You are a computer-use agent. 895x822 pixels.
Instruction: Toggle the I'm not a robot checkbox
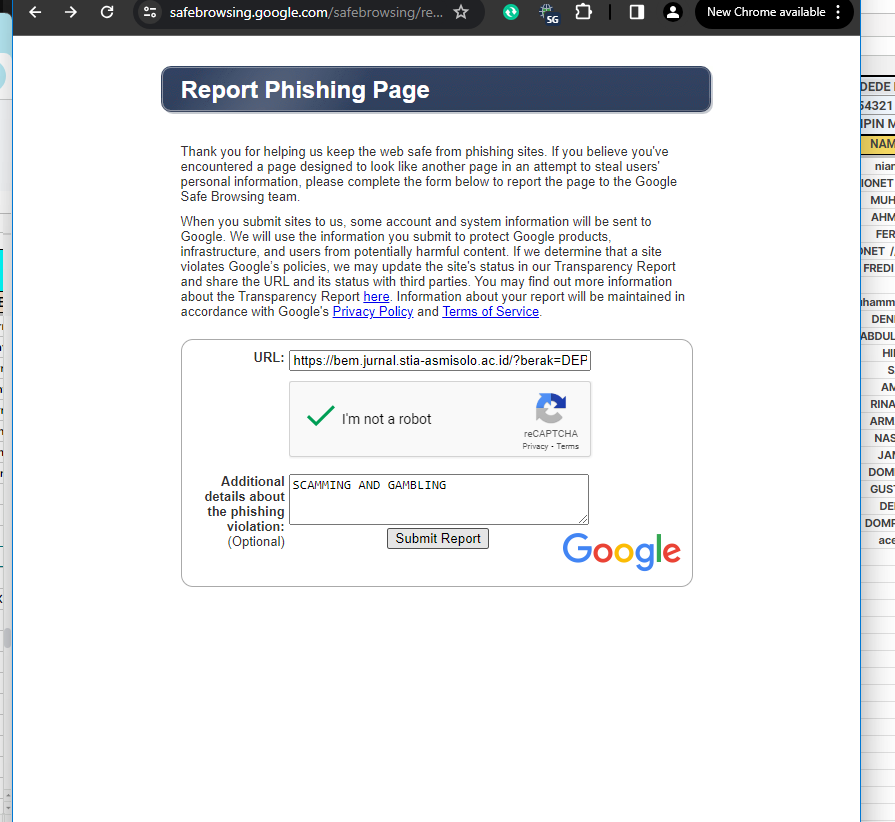[321, 416]
